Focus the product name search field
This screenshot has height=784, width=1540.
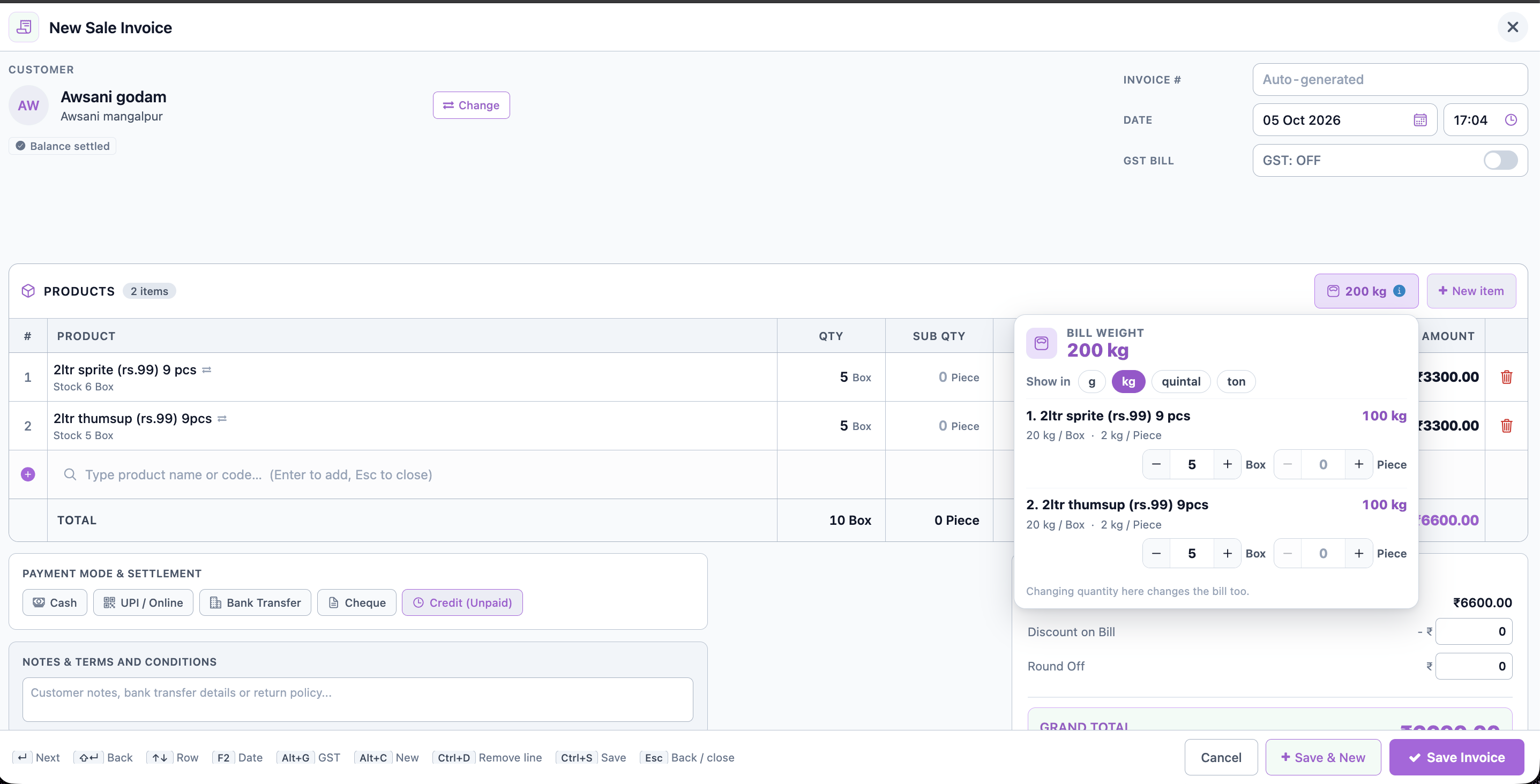click(413, 474)
